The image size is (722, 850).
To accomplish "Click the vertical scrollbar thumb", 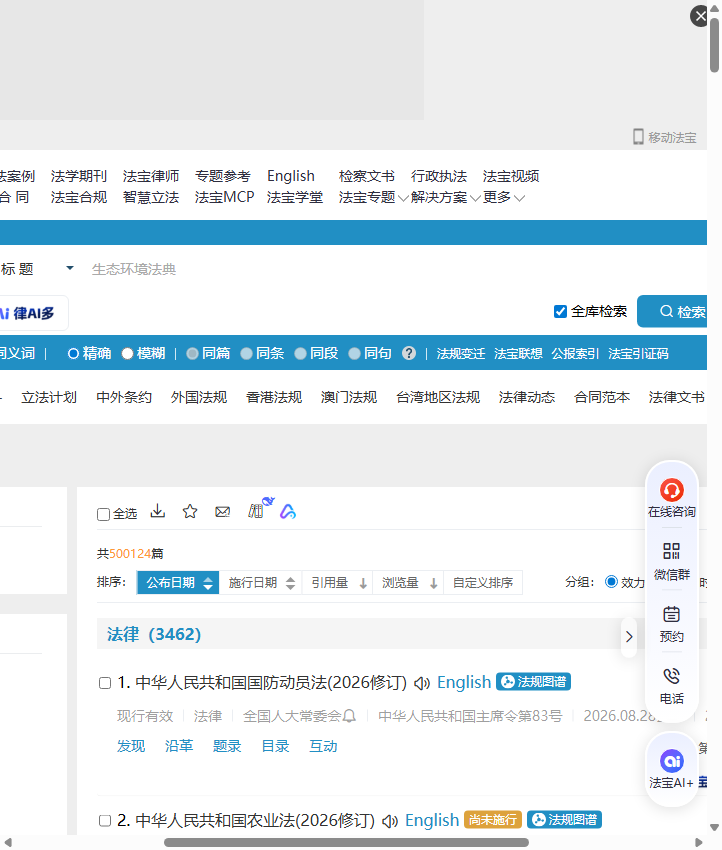I will 714,46.
